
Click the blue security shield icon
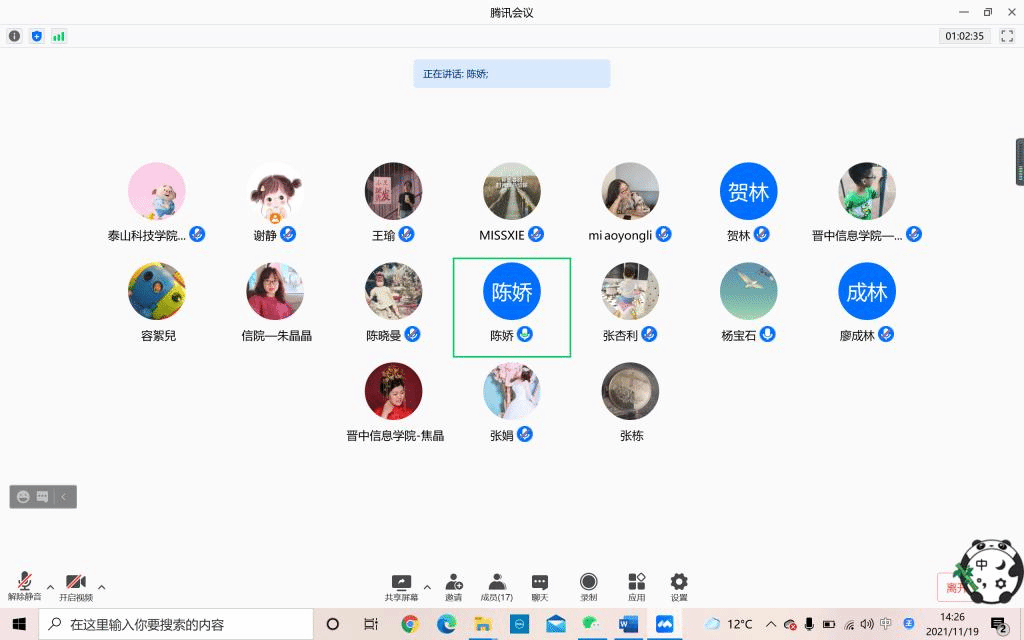point(37,36)
